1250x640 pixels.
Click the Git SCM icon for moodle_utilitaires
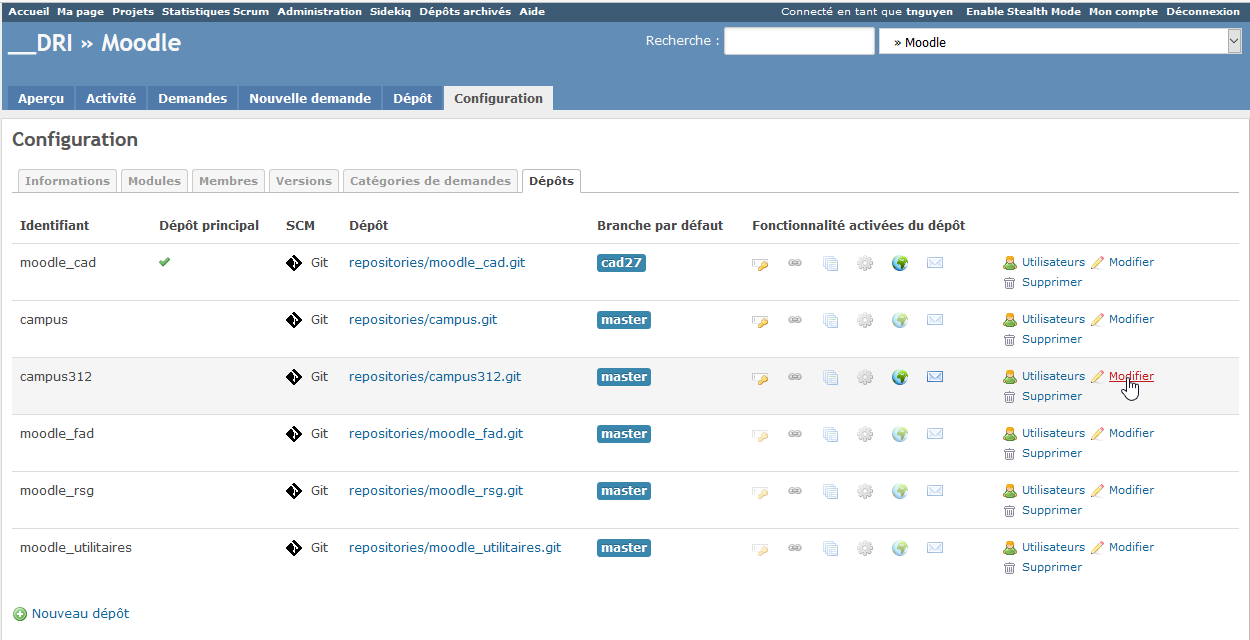pos(294,548)
